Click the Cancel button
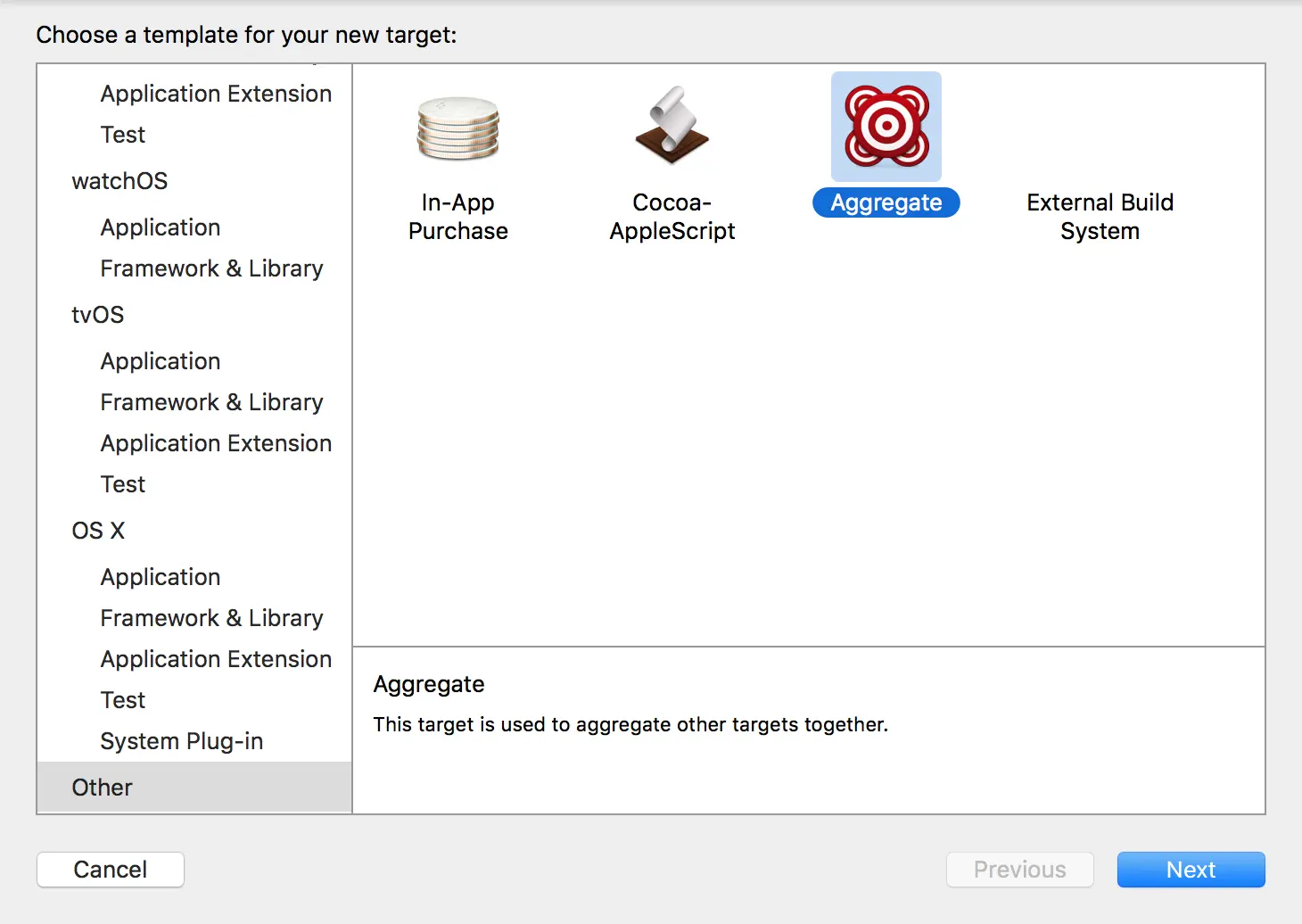Image resolution: width=1302 pixels, height=924 pixels. pyautogui.click(x=111, y=870)
